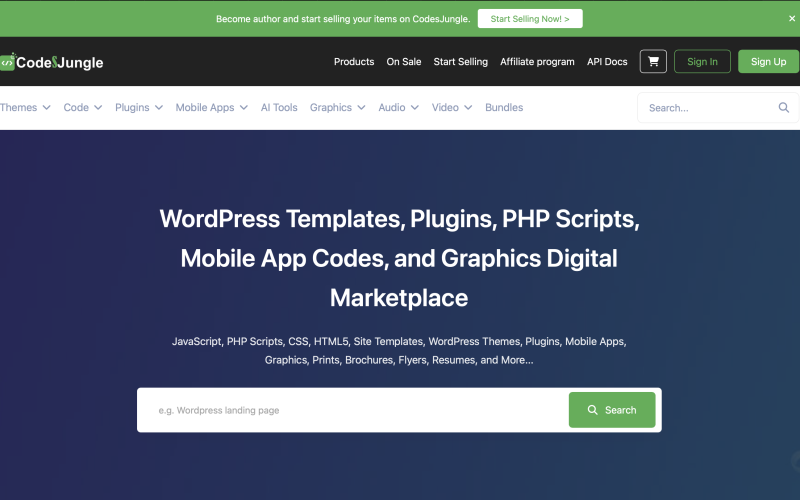Click the green Search button in hero
800x500 pixels.
click(x=612, y=410)
